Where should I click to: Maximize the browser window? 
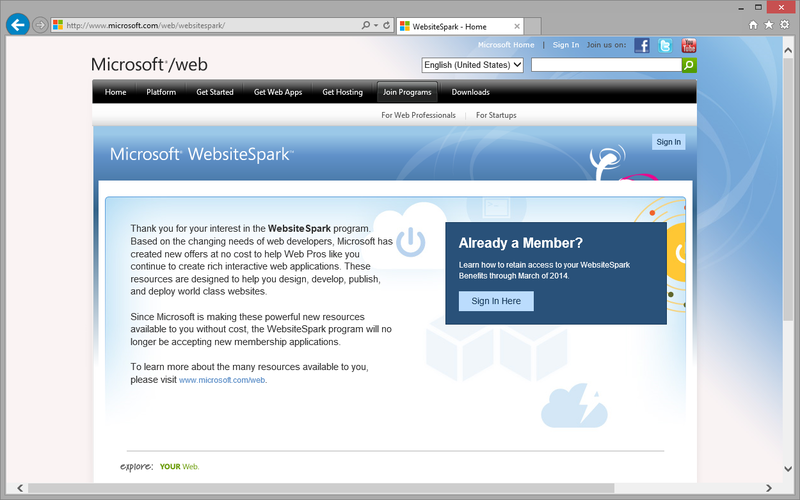(x=758, y=7)
